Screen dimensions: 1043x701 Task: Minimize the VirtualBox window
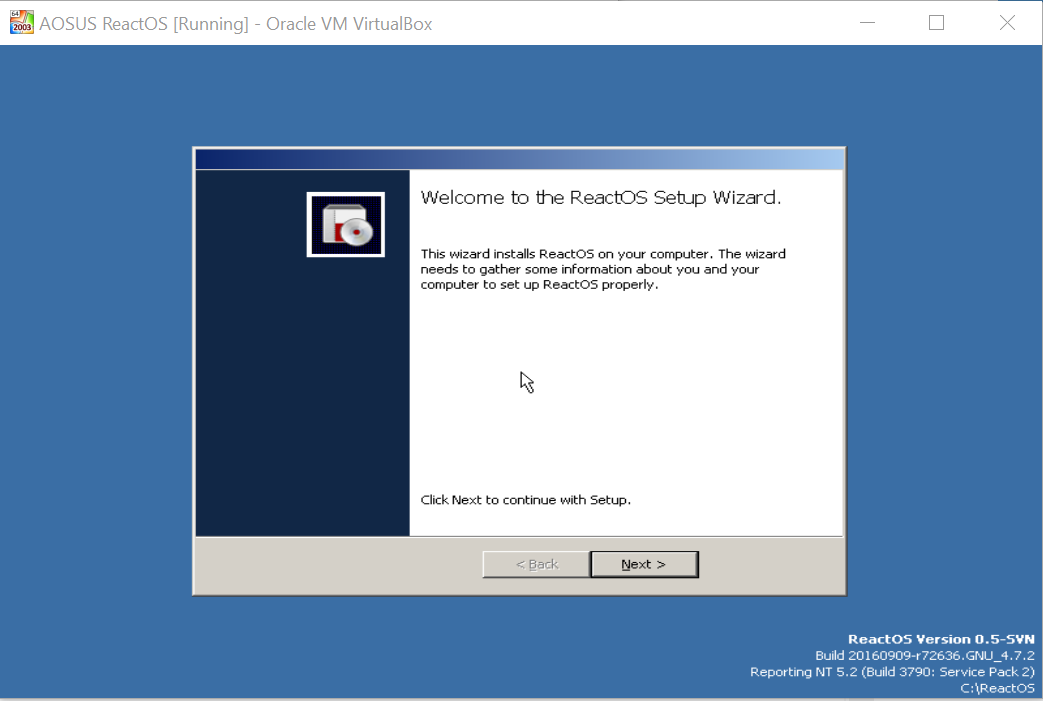(x=867, y=23)
